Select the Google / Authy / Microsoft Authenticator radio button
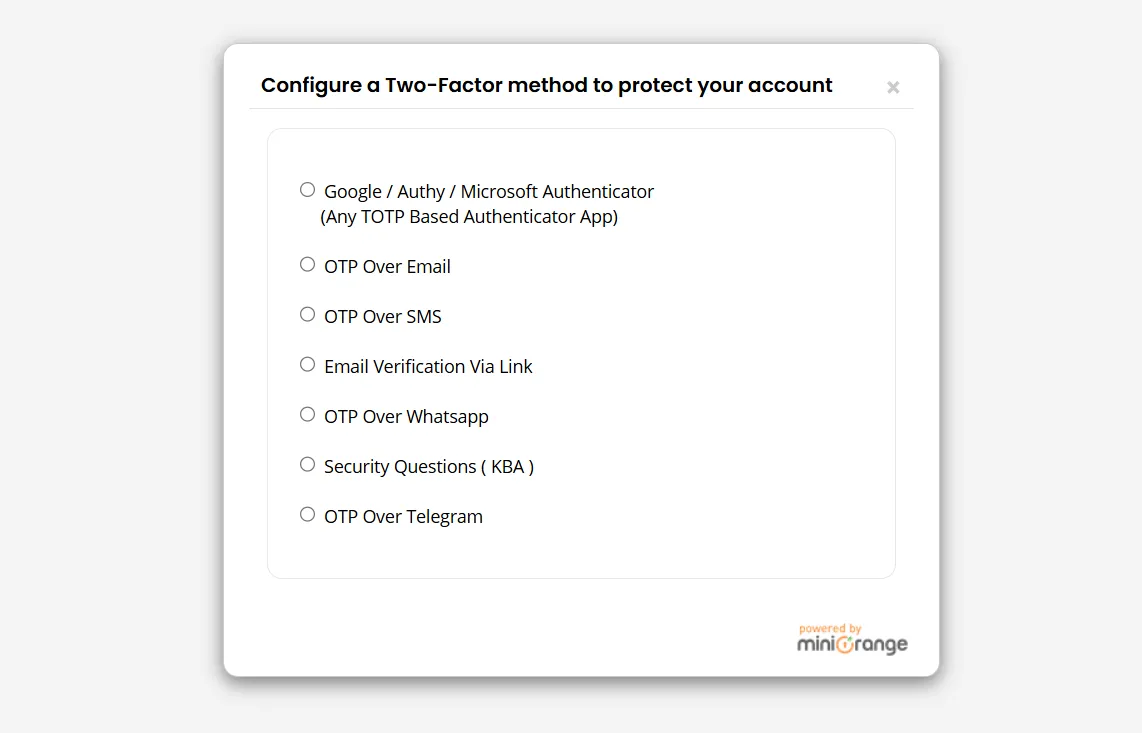This screenshot has height=733, width=1142. tap(307, 189)
